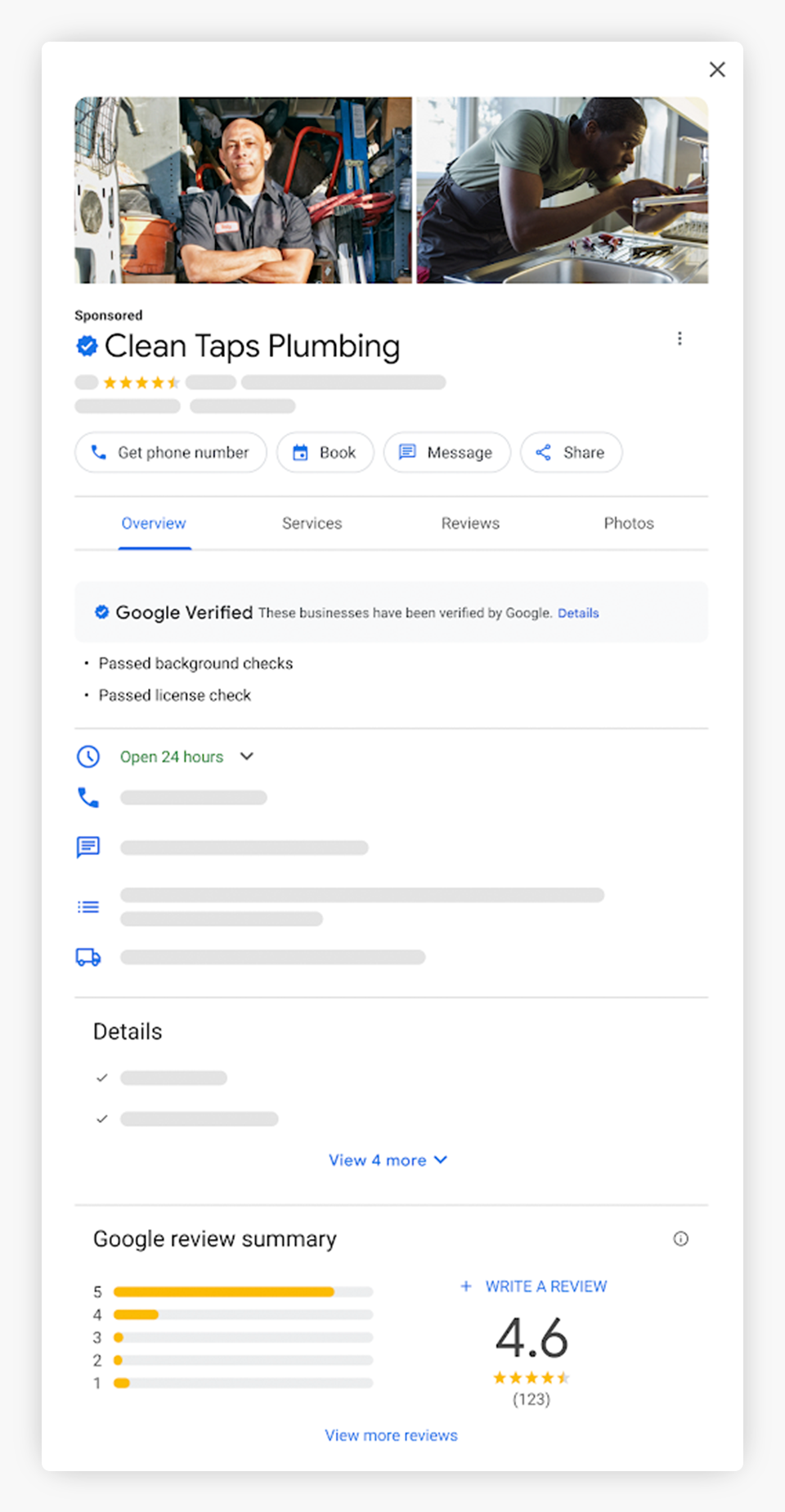Open the Photos tab
The height and width of the screenshot is (1512, 785).
[628, 524]
